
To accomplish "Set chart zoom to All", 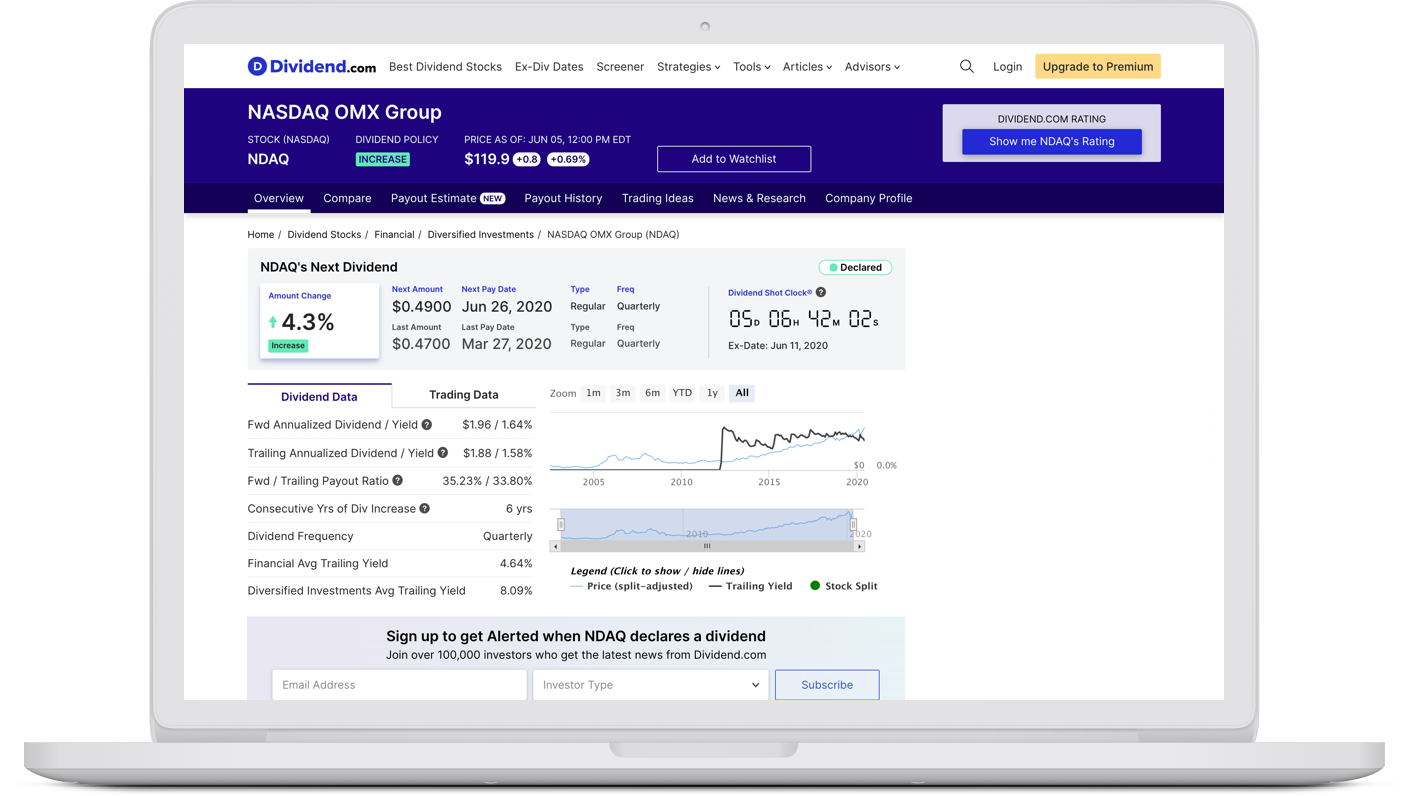I will 742,393.
